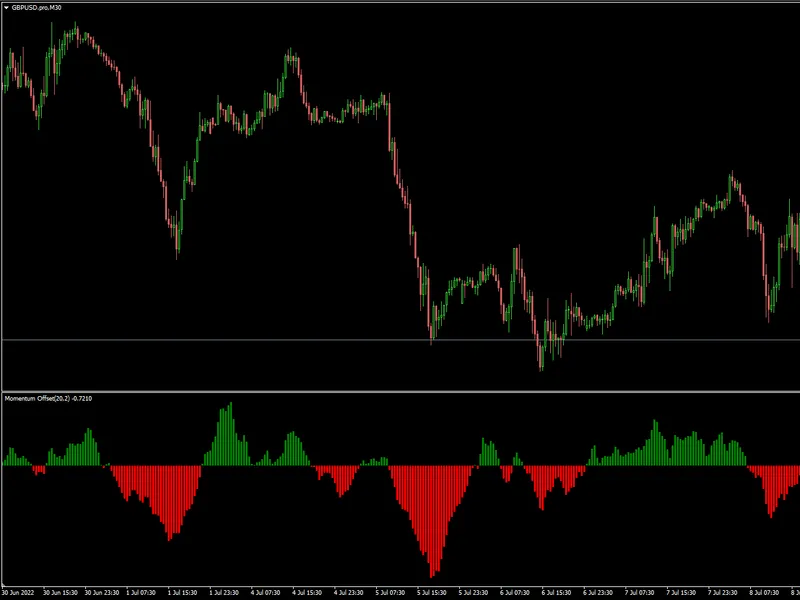Click the 6 Jul 07:30 time label
Screen dimensions: 800x600
(515, 593)
